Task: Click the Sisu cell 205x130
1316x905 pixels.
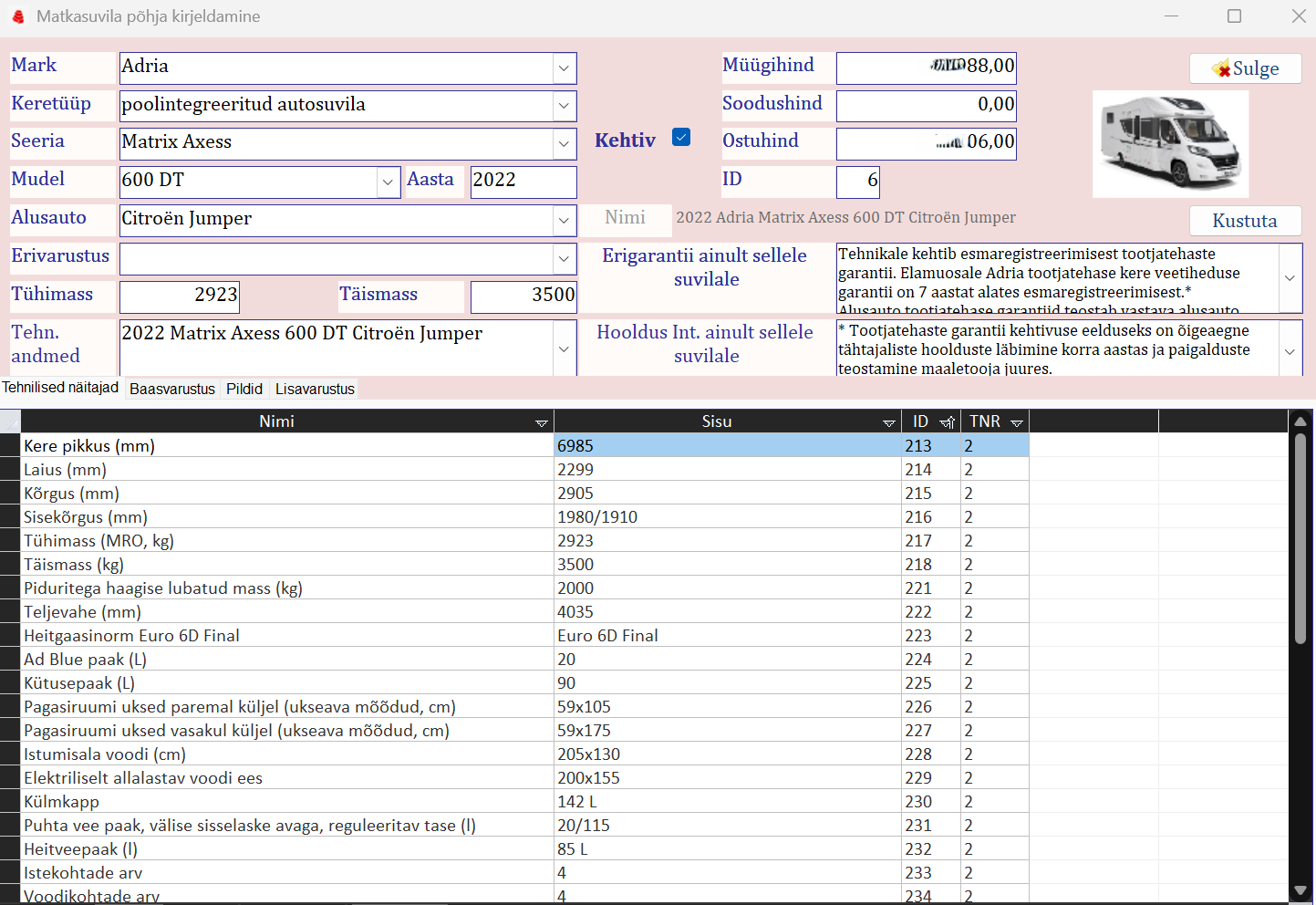Action: [728, 754]
